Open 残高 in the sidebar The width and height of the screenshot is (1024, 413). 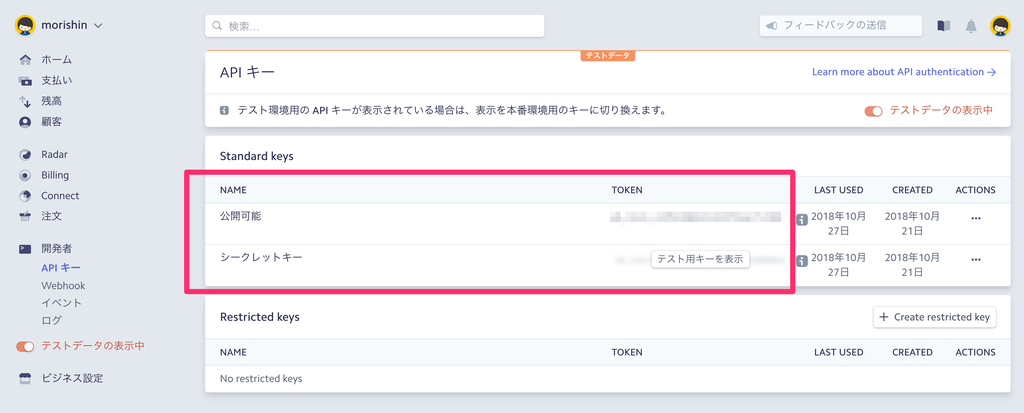pyautogui.click(x=52, y=101)
